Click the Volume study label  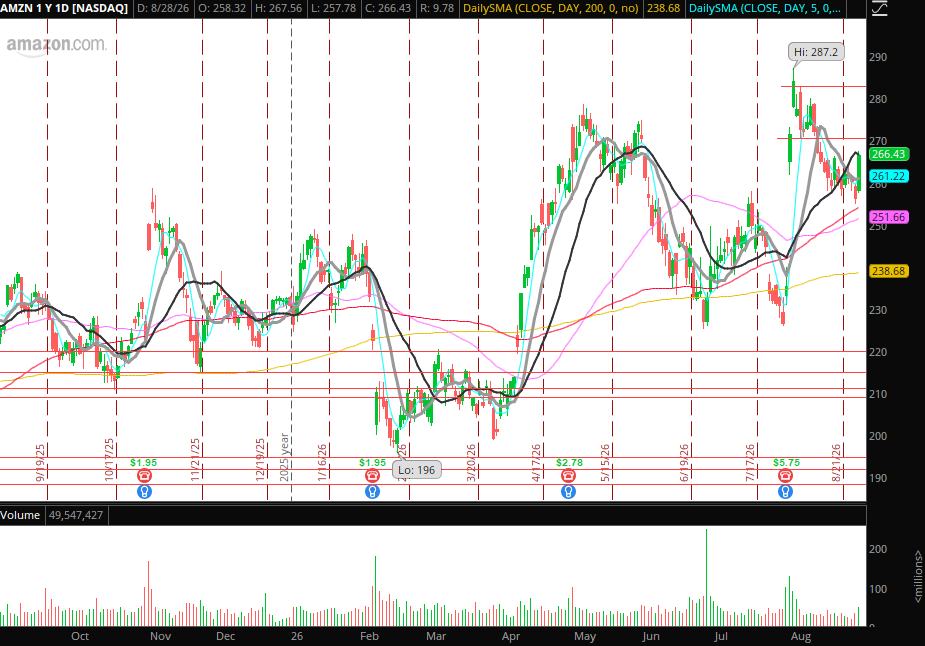click(20, 515)
